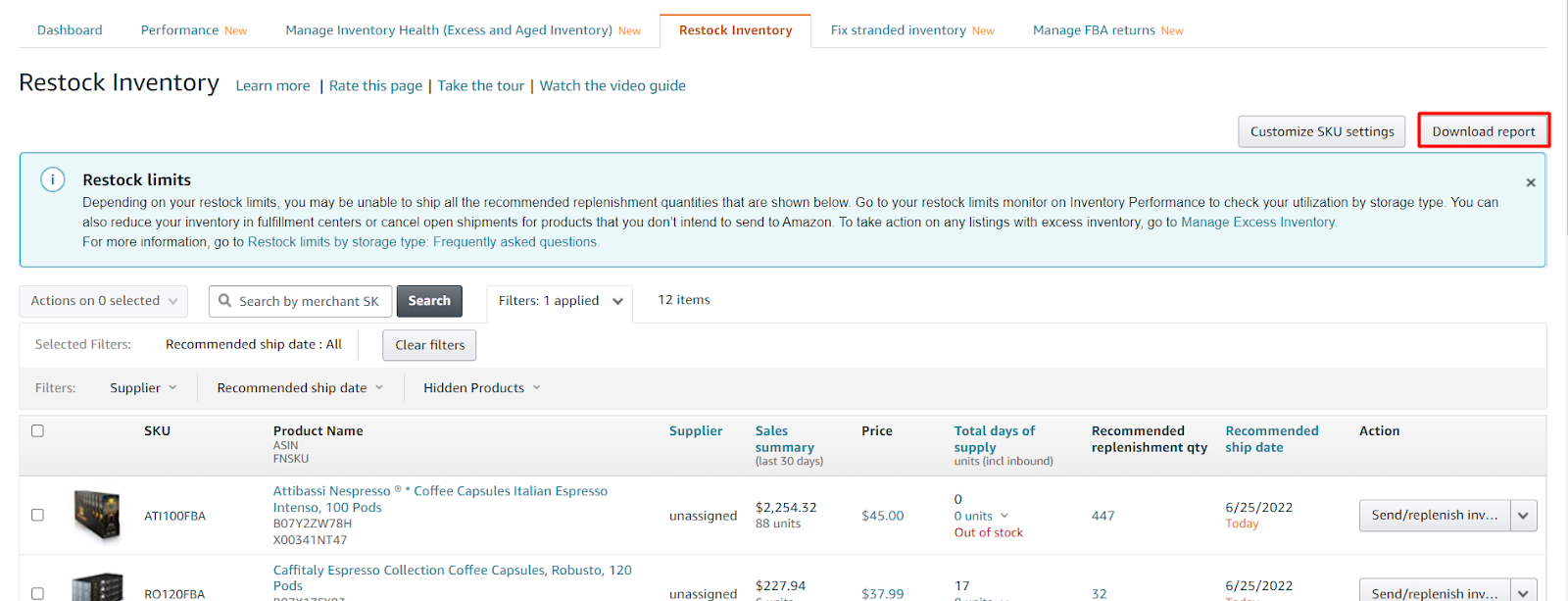Open Manage FBA returns tab

tap(1108, 30)
